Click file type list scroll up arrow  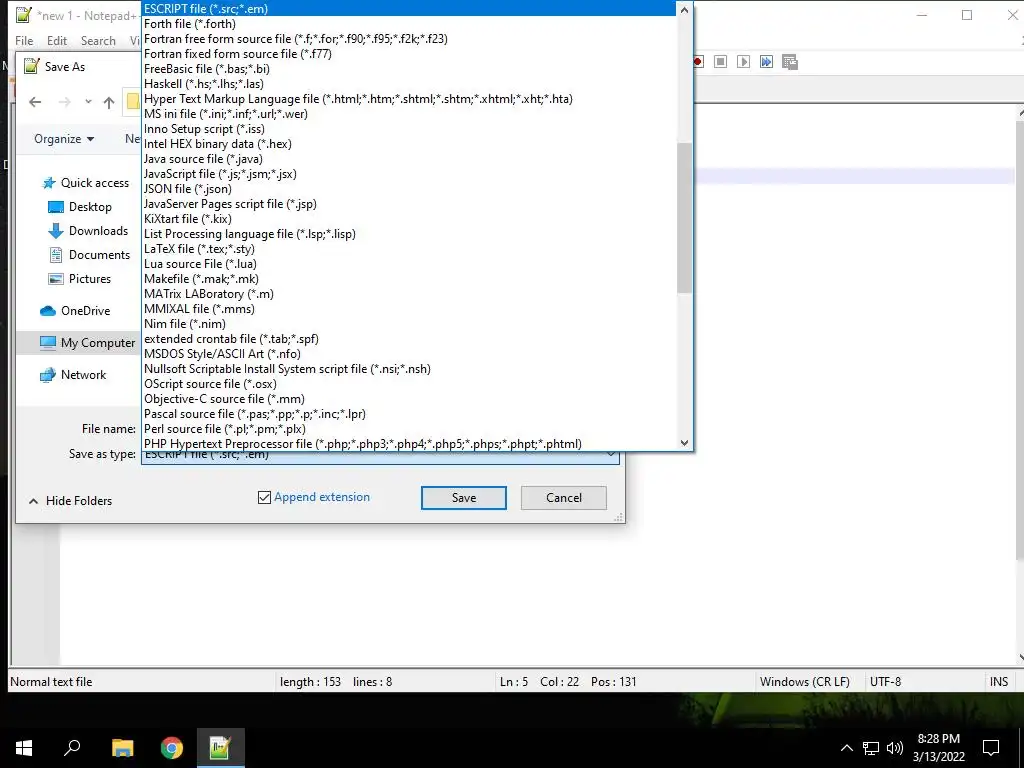pos(684,9)
